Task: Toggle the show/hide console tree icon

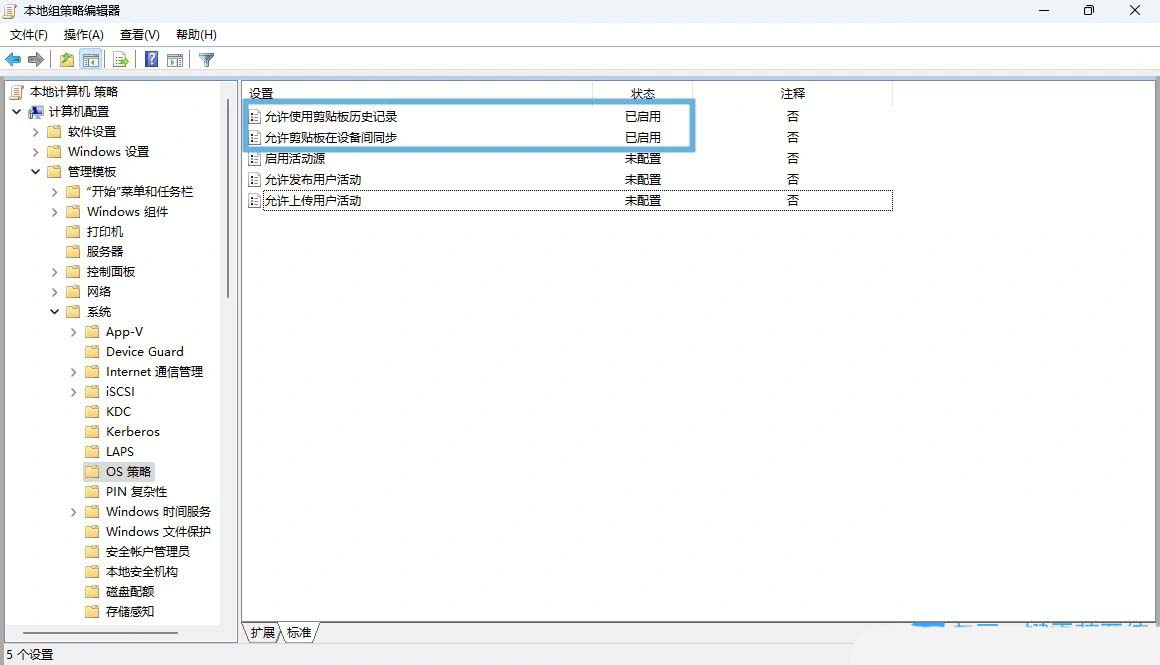Action: 91,60
